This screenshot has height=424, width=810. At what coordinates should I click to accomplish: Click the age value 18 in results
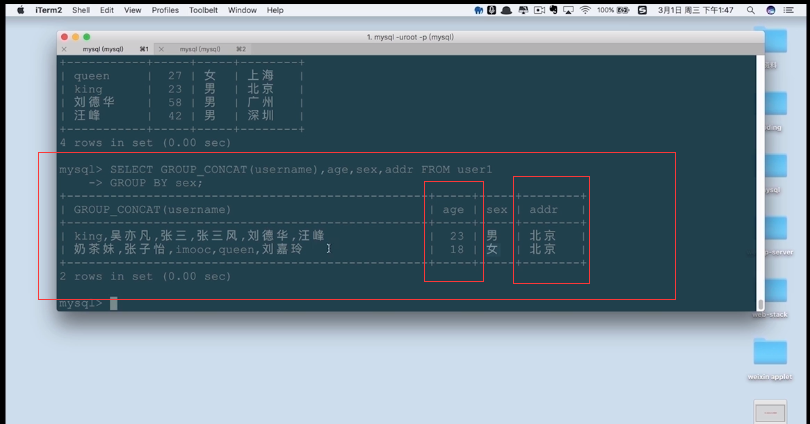pos(457,249)
